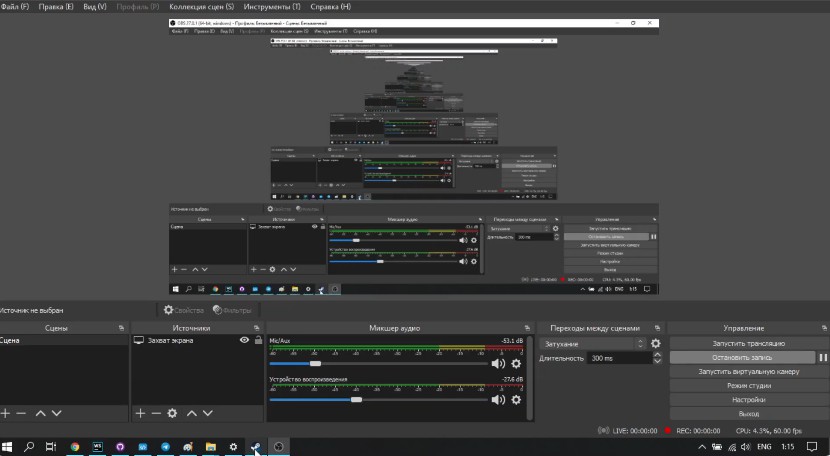Open the Windows system tray hidden icons chevron
The width and height of the screenshot is (830, 456).
coord(702,447)
